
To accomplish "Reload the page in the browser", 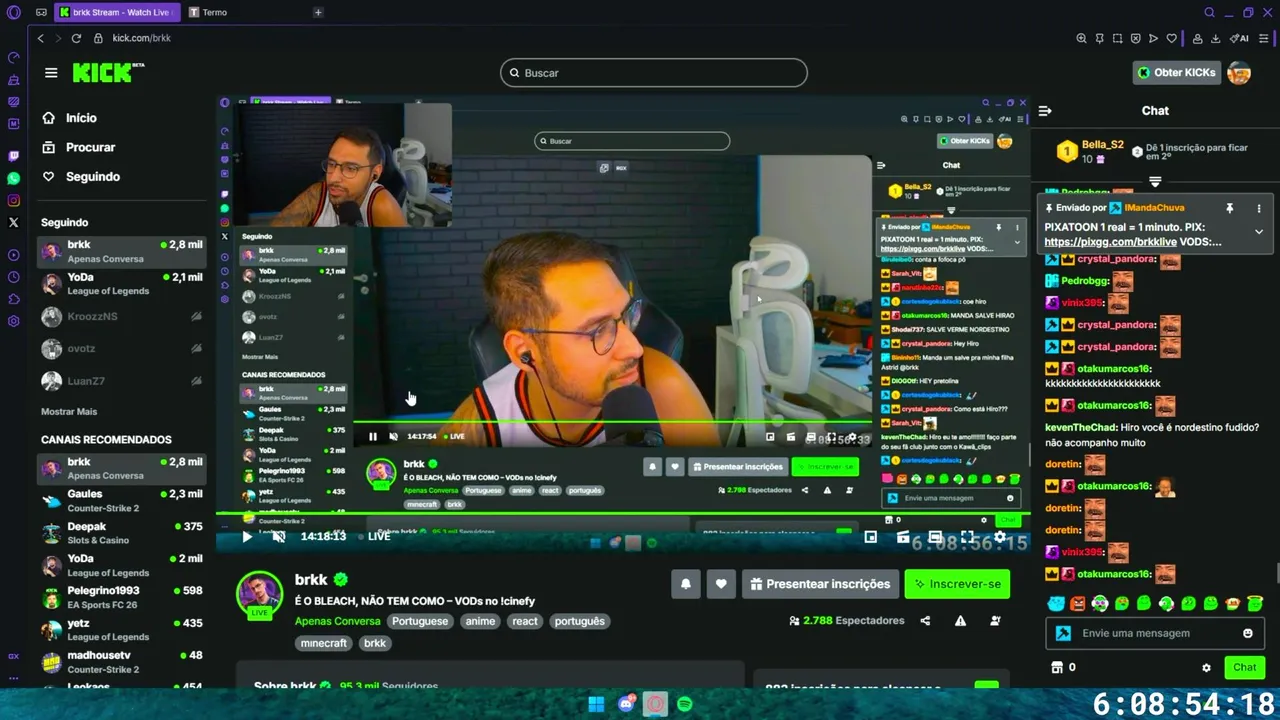I will pos(76,38).
